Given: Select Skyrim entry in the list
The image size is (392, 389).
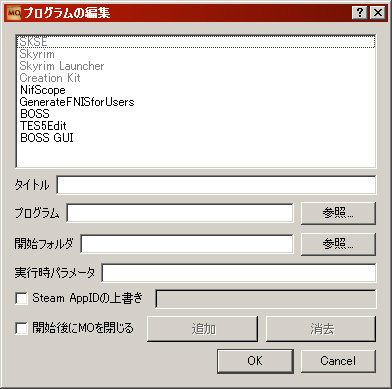Looking at the screenshot, I should click(196, 54).
